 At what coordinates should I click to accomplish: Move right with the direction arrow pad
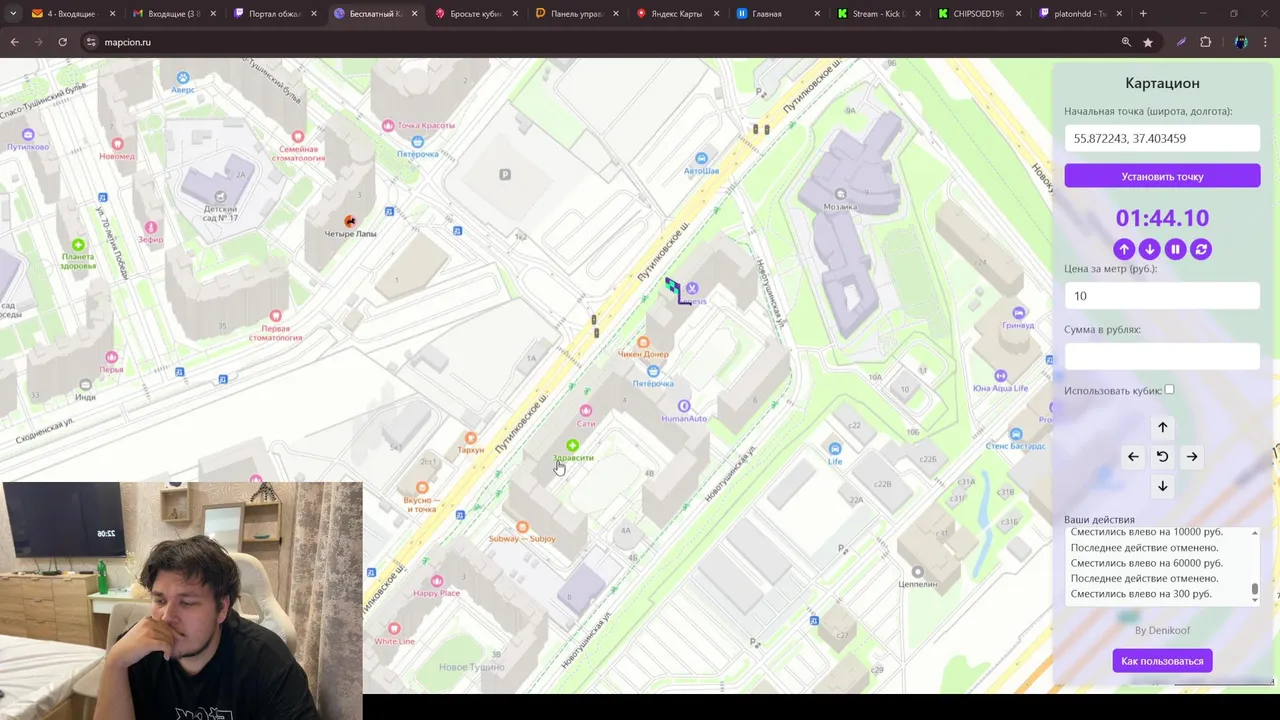click(x=1192, y=456)
